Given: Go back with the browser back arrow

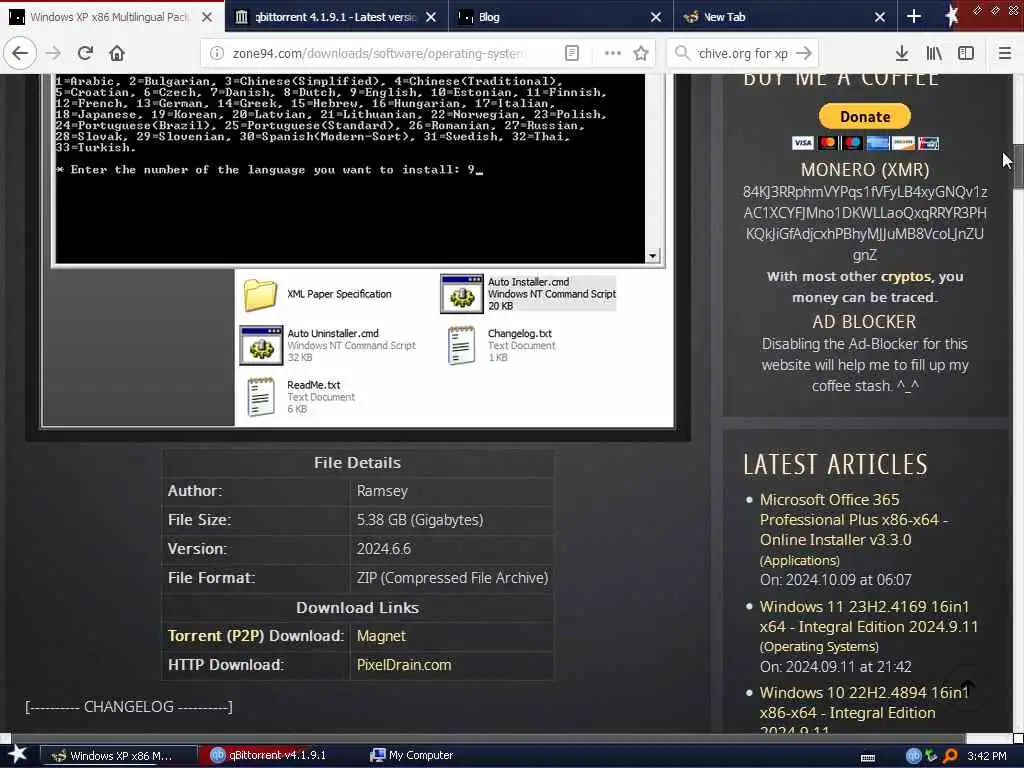Looking at the screenshot, I should (x=20, y=53).
